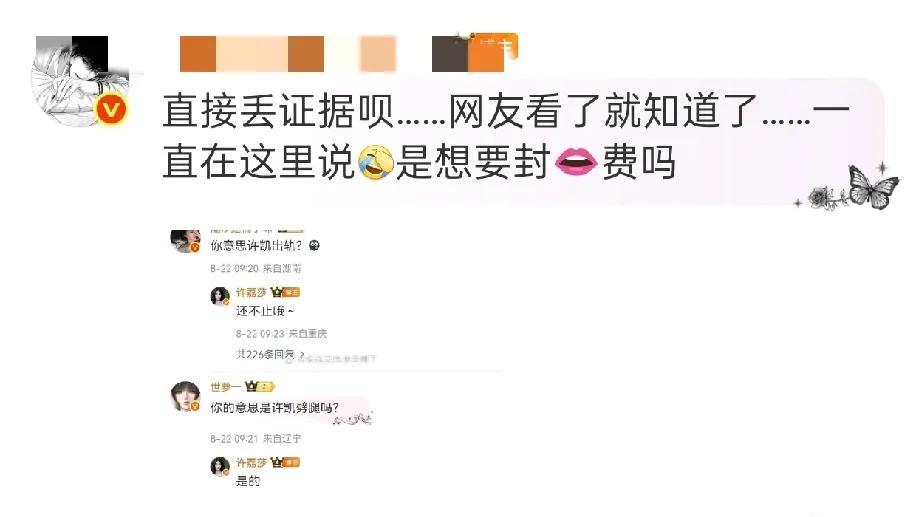Click 许荔莎's avatar in the 还不止哦 reply

(x=220, y=296)
